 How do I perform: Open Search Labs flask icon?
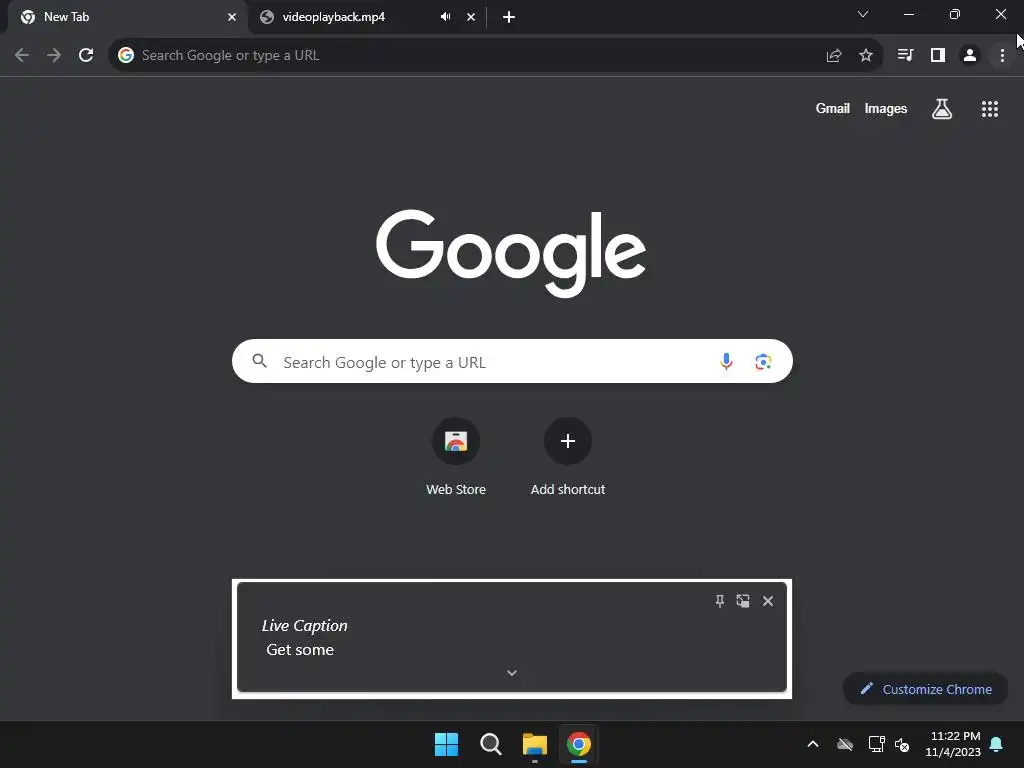pyautogui.click(x=941, y=108)
